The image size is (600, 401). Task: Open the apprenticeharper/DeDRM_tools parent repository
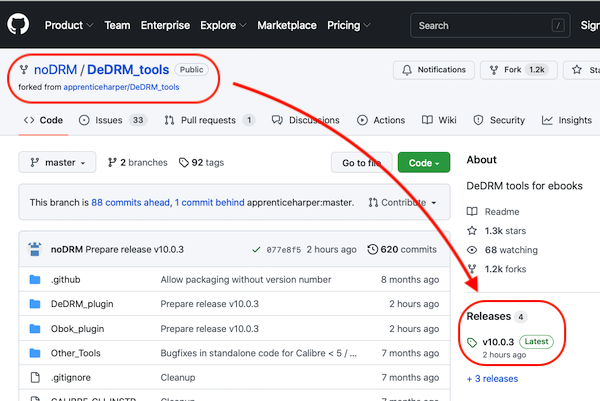click(x=121, y=87)
